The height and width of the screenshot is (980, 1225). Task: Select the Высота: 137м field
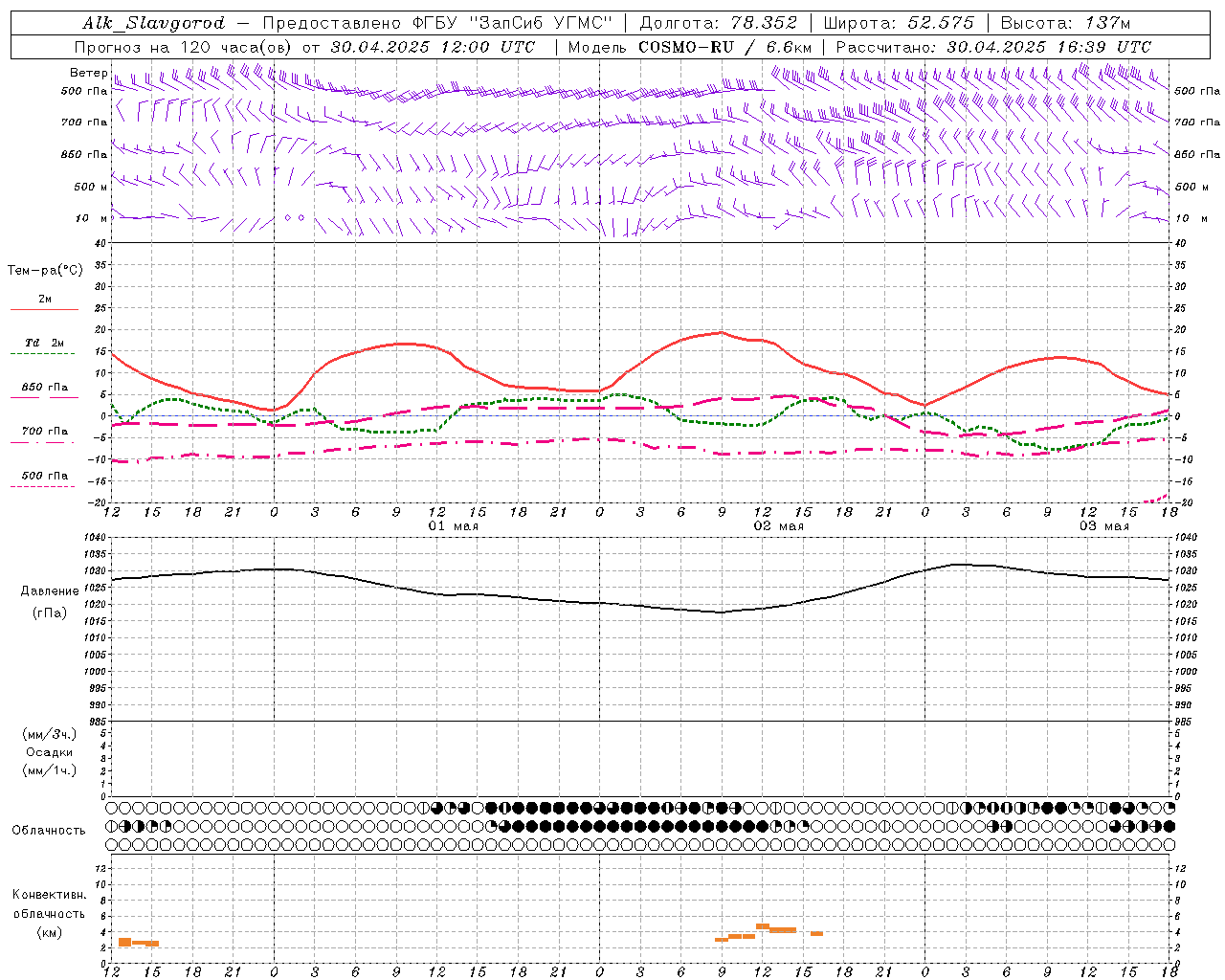point(1065,23)
